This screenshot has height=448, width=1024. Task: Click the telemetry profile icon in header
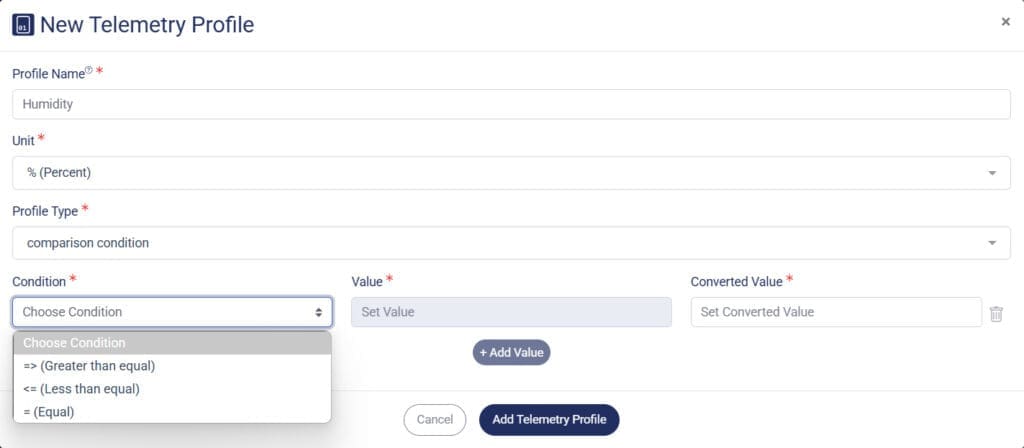pos(23,24)
